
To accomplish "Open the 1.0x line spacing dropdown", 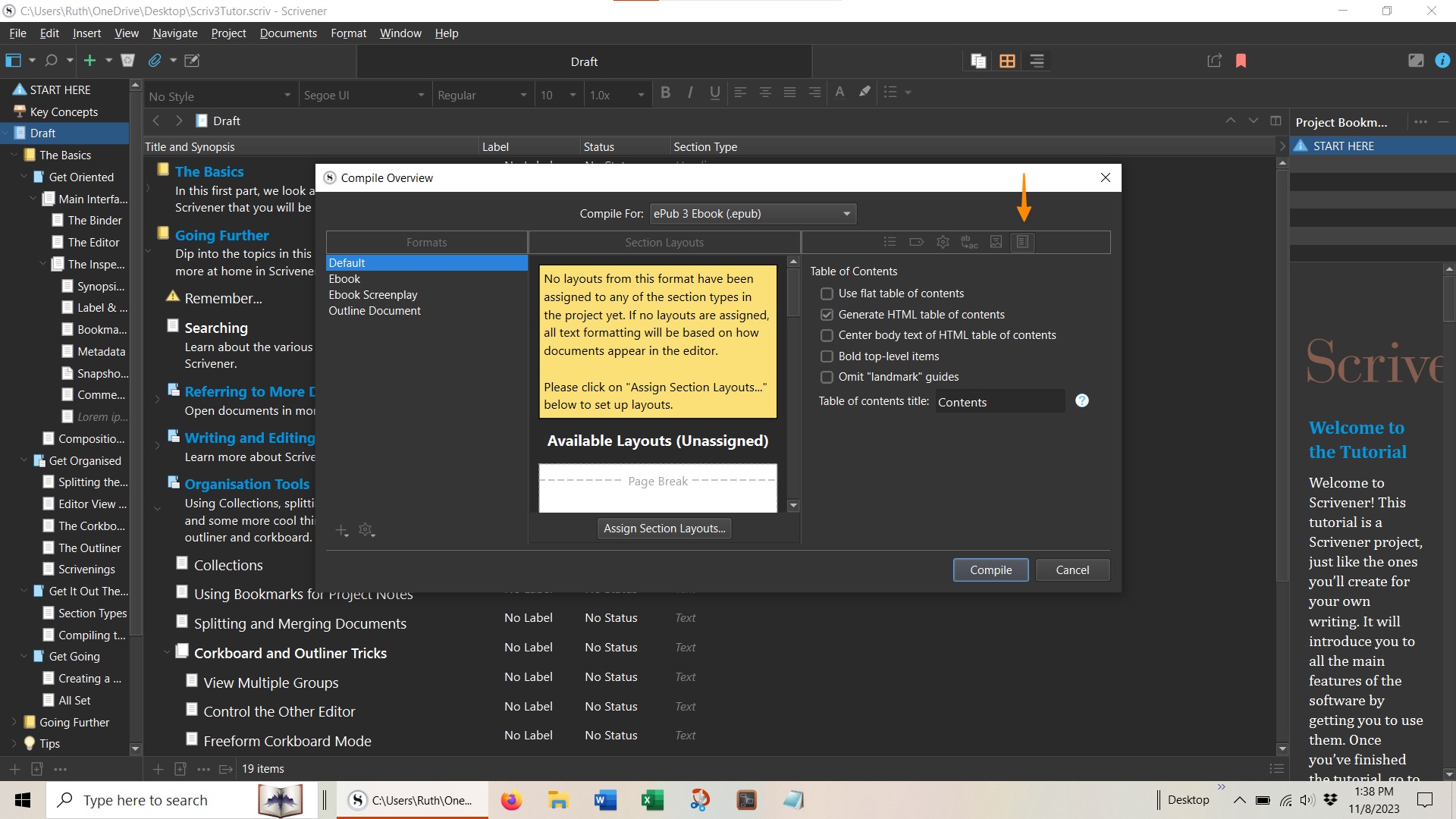I will click(617, 96).
